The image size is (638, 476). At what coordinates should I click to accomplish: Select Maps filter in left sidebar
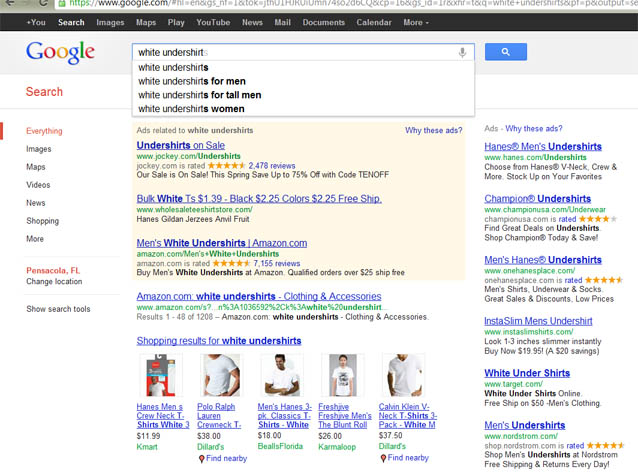(x=36, y=167)
